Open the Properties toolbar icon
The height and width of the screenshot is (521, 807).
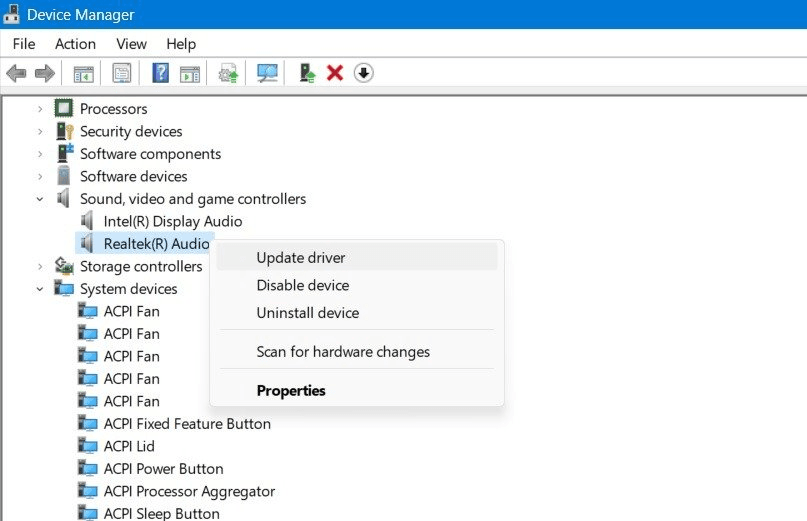[122, 73]
